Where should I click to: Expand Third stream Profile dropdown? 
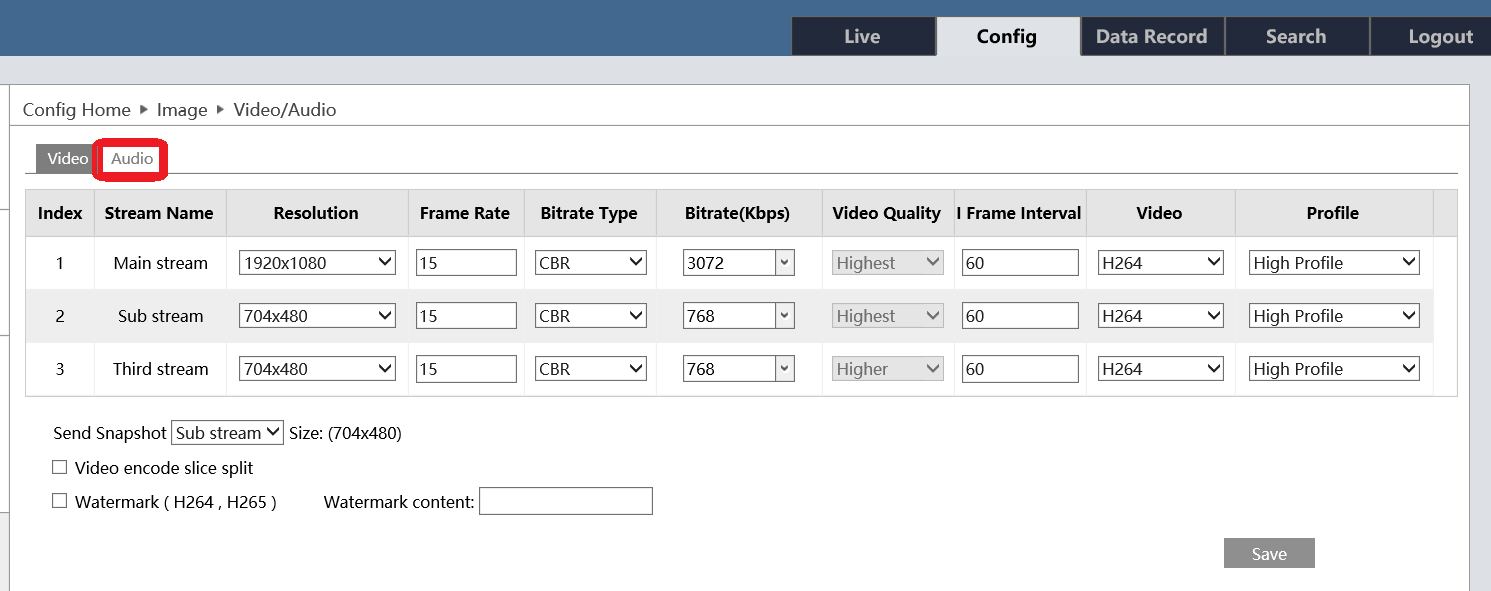1334,369
